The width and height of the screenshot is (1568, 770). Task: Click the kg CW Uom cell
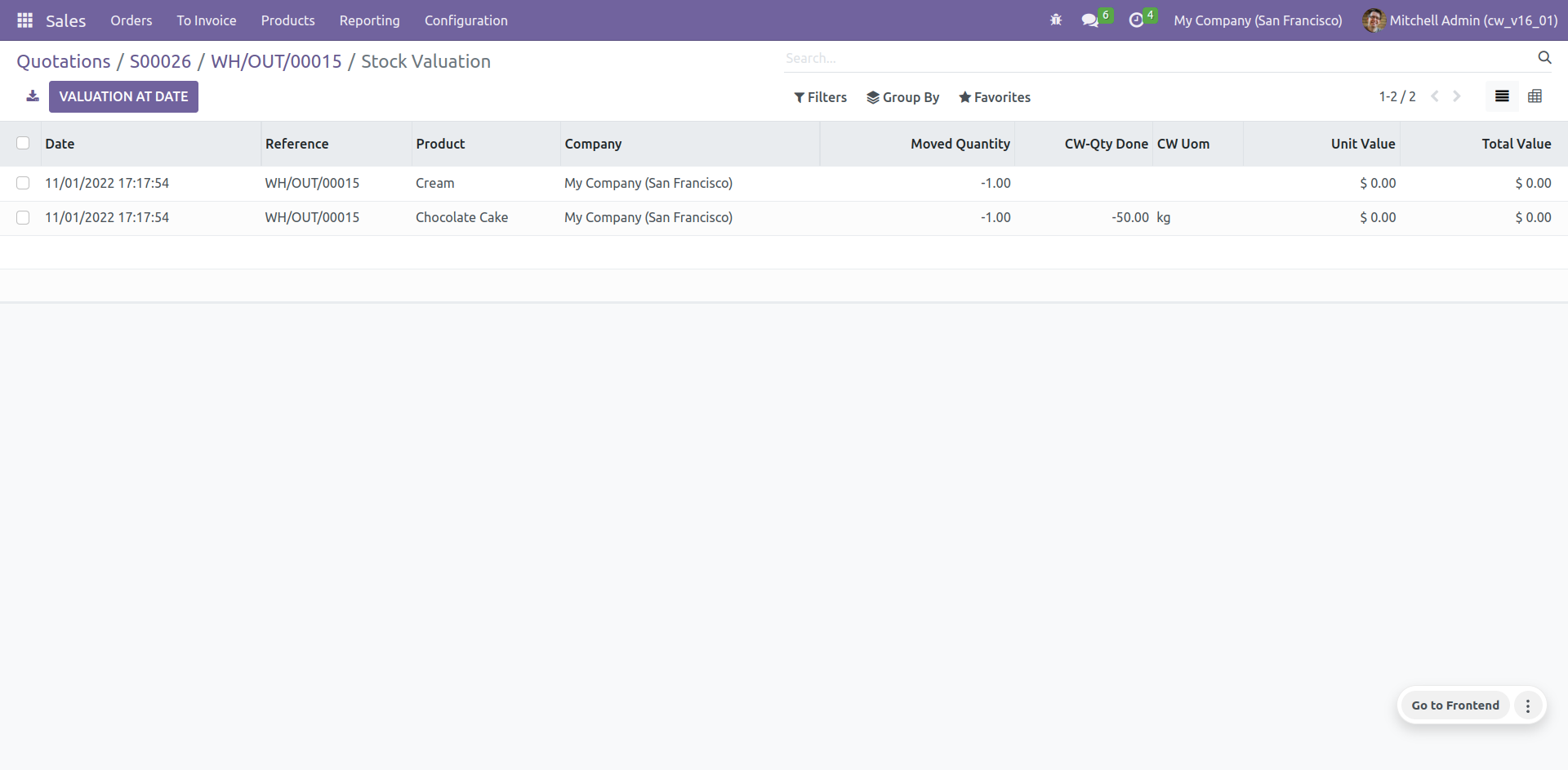coord(1198,217)
